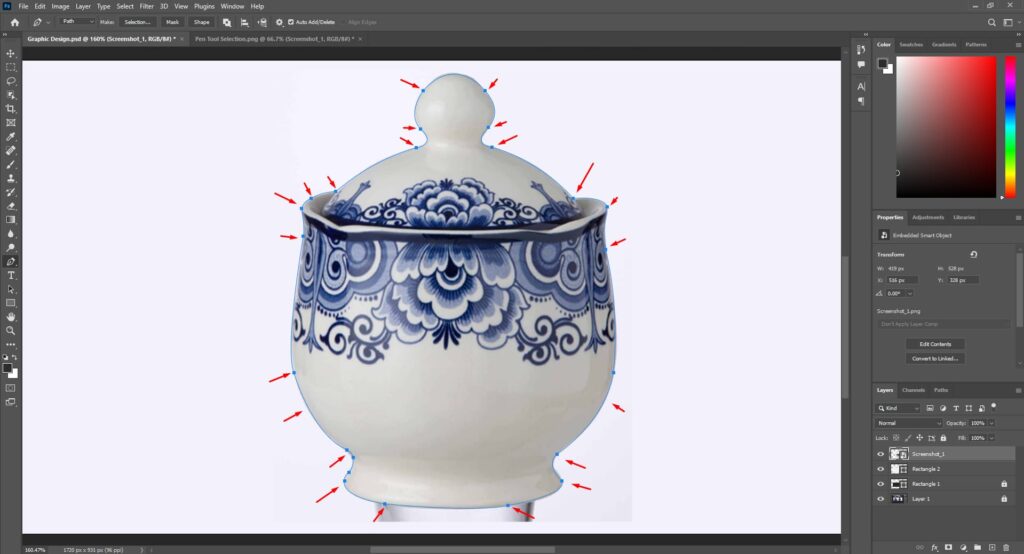Toggle lock all padlock icon
1024x554 pixels.
tap(943, 438)
